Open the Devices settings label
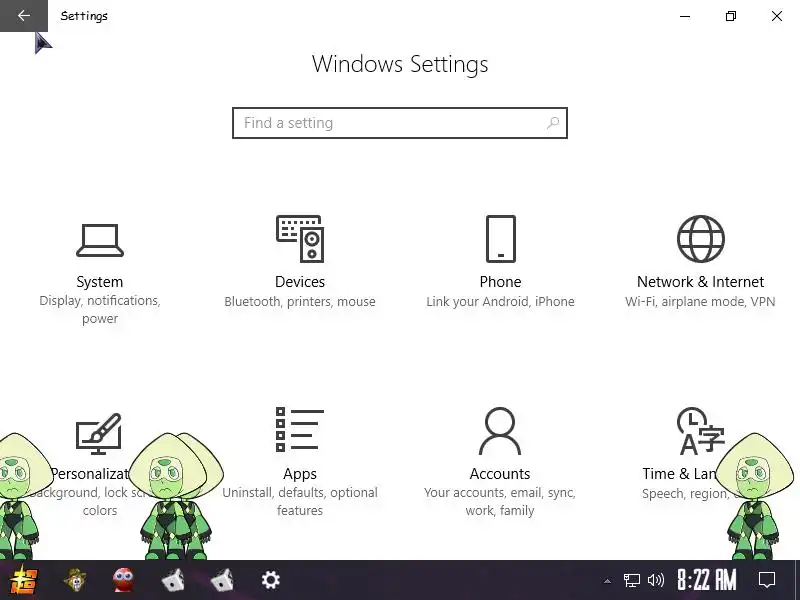The width and height of the screenshot is (800, 600). pos(300,282)
